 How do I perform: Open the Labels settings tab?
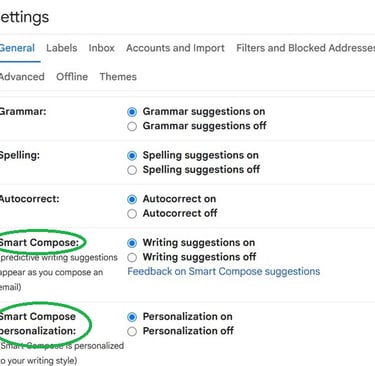[62, 48]
